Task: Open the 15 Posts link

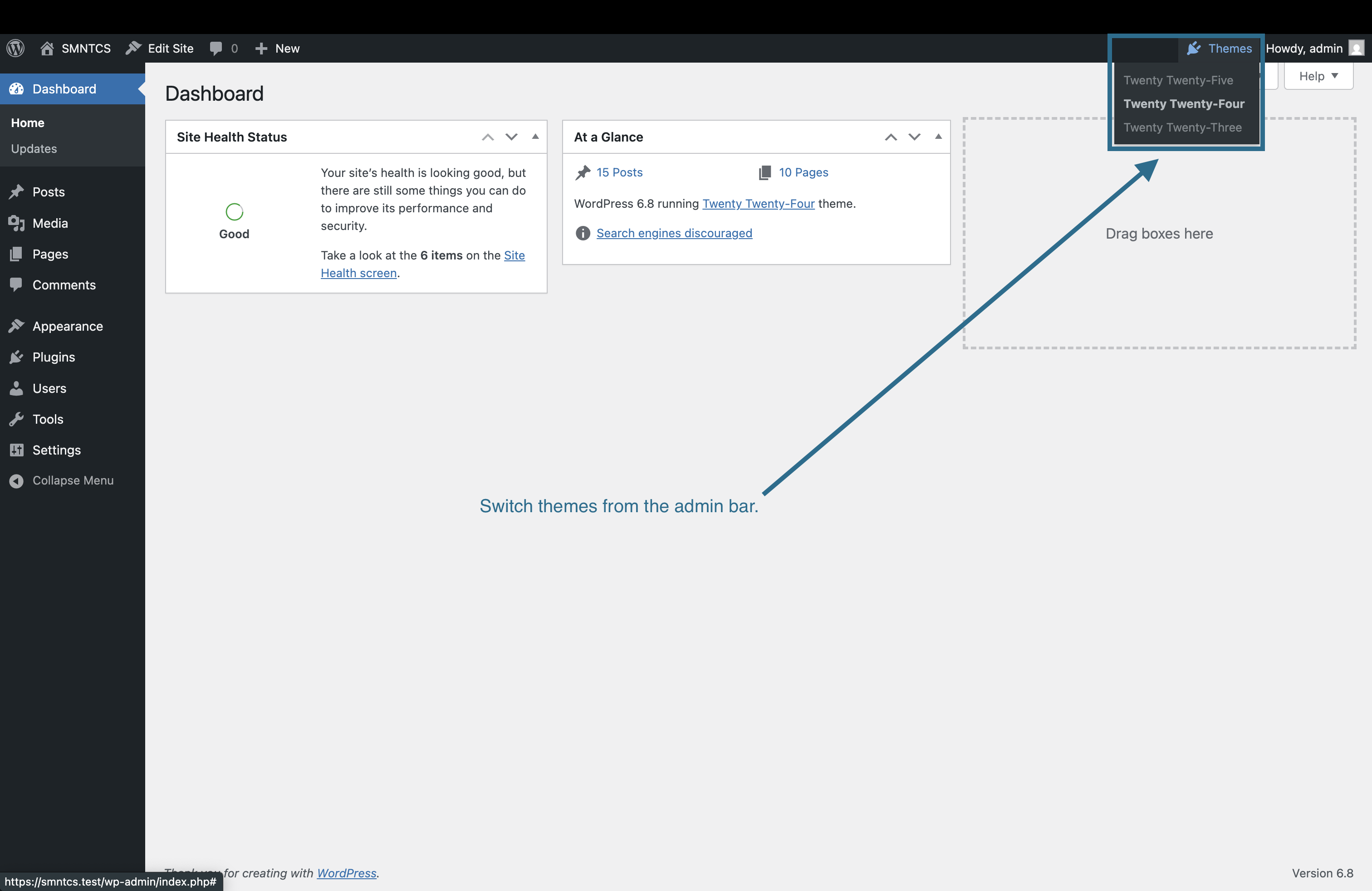Action: (619, 172)
